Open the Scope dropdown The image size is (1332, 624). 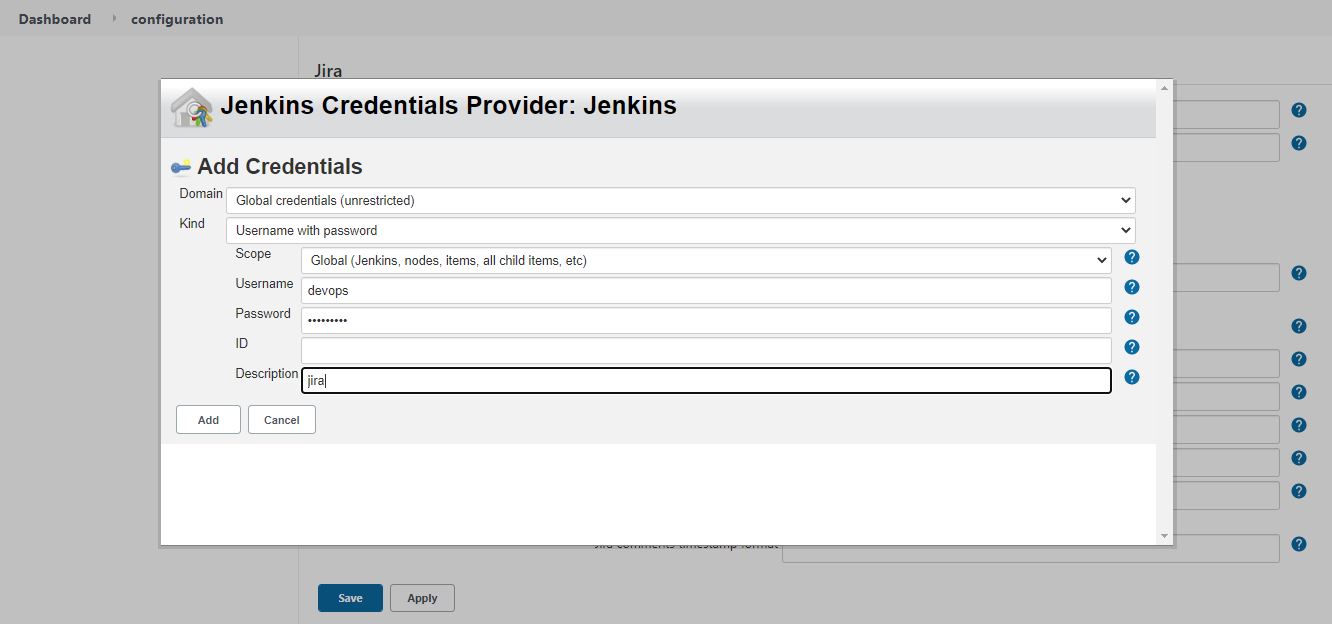tap(706, 260)
